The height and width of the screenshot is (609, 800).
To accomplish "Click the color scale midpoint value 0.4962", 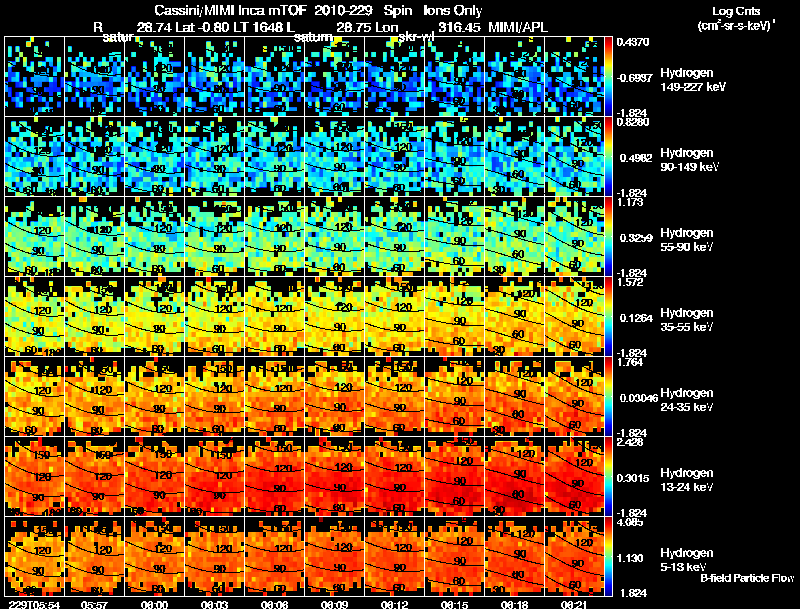I will click(636, 158).
